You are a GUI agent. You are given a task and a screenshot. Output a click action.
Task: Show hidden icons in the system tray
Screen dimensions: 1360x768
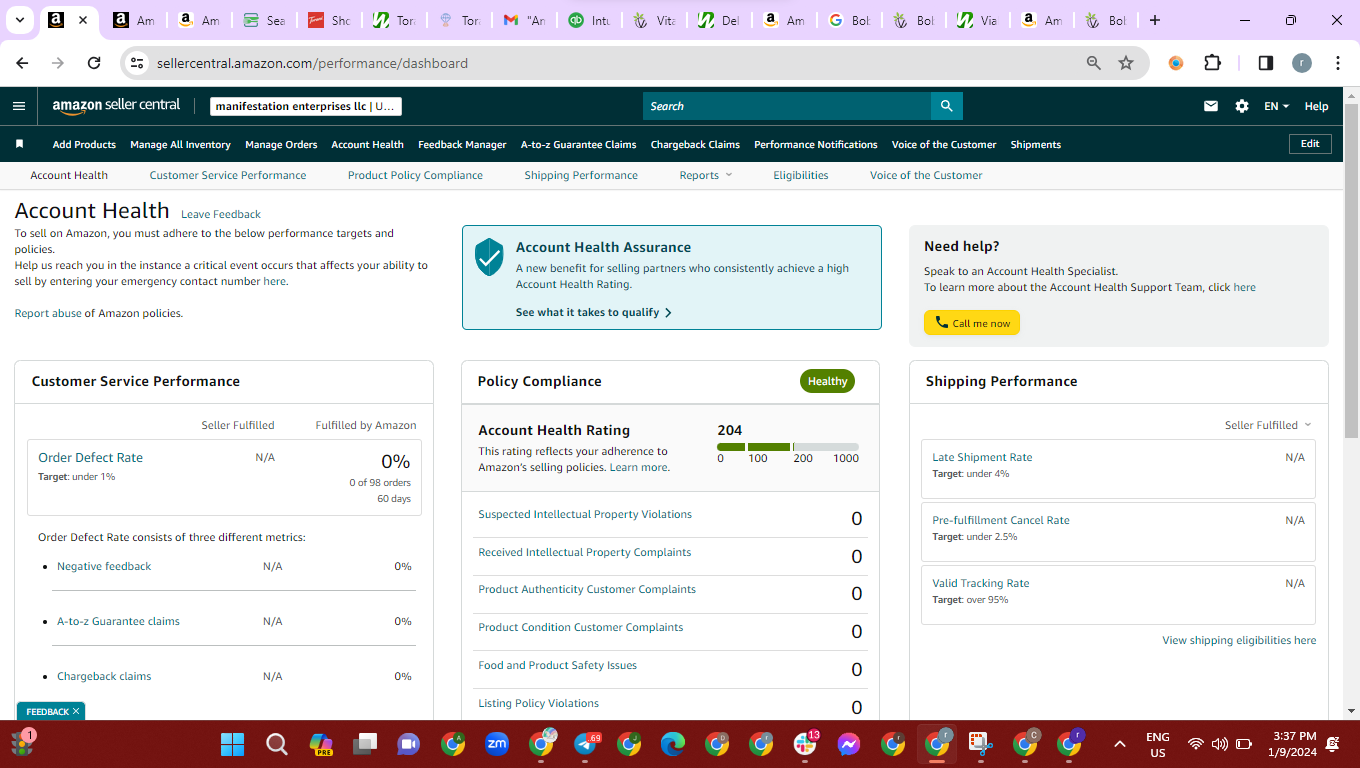1120,744
